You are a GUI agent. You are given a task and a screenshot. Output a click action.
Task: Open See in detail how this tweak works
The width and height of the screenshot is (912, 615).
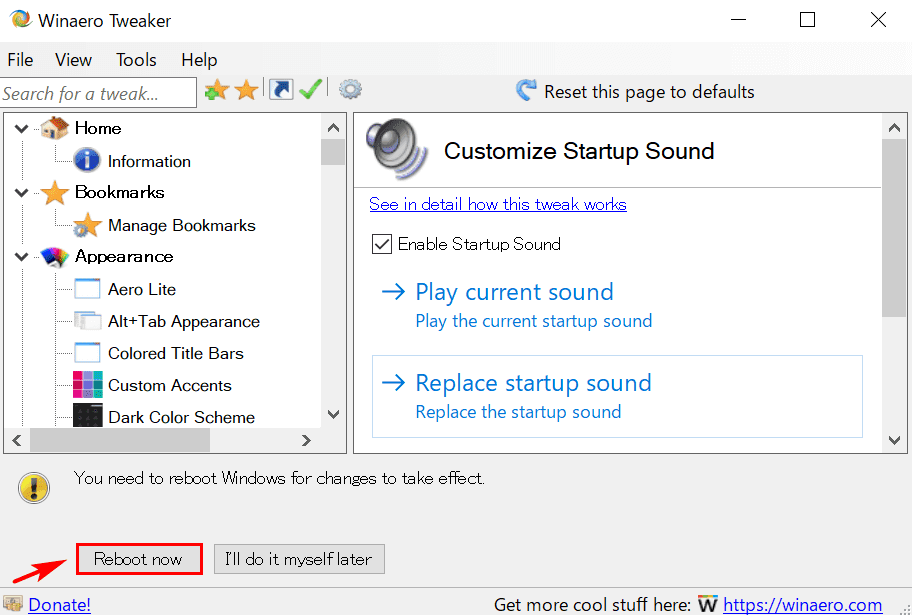[498, 204]
